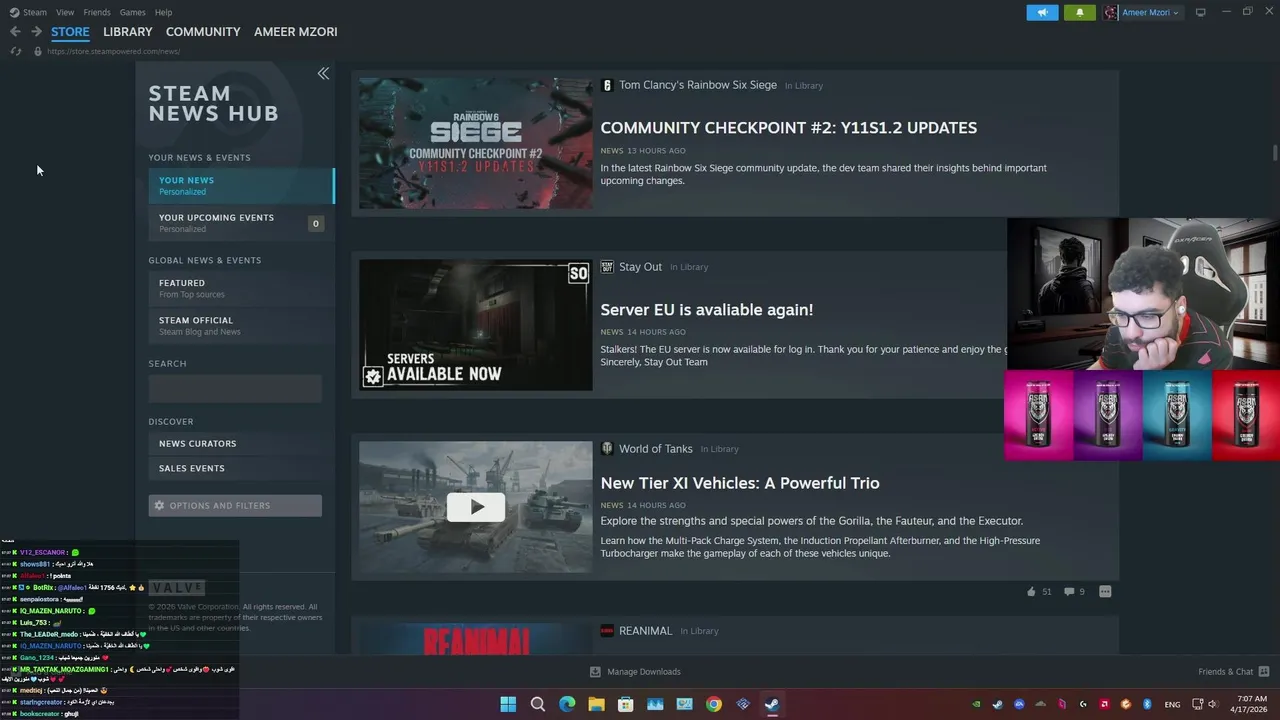
Task: Open the Windows Start menu
Action: click(508, 704)
